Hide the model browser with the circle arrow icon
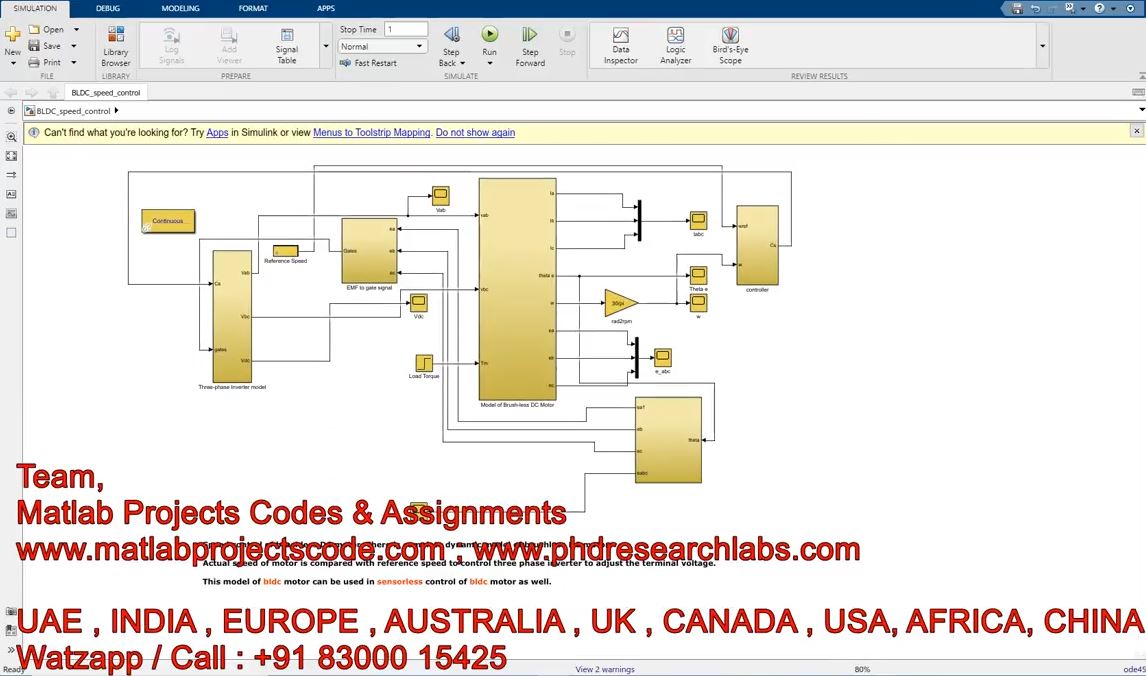This screenshot has width=1146, height=676. (x=11, y=111)
